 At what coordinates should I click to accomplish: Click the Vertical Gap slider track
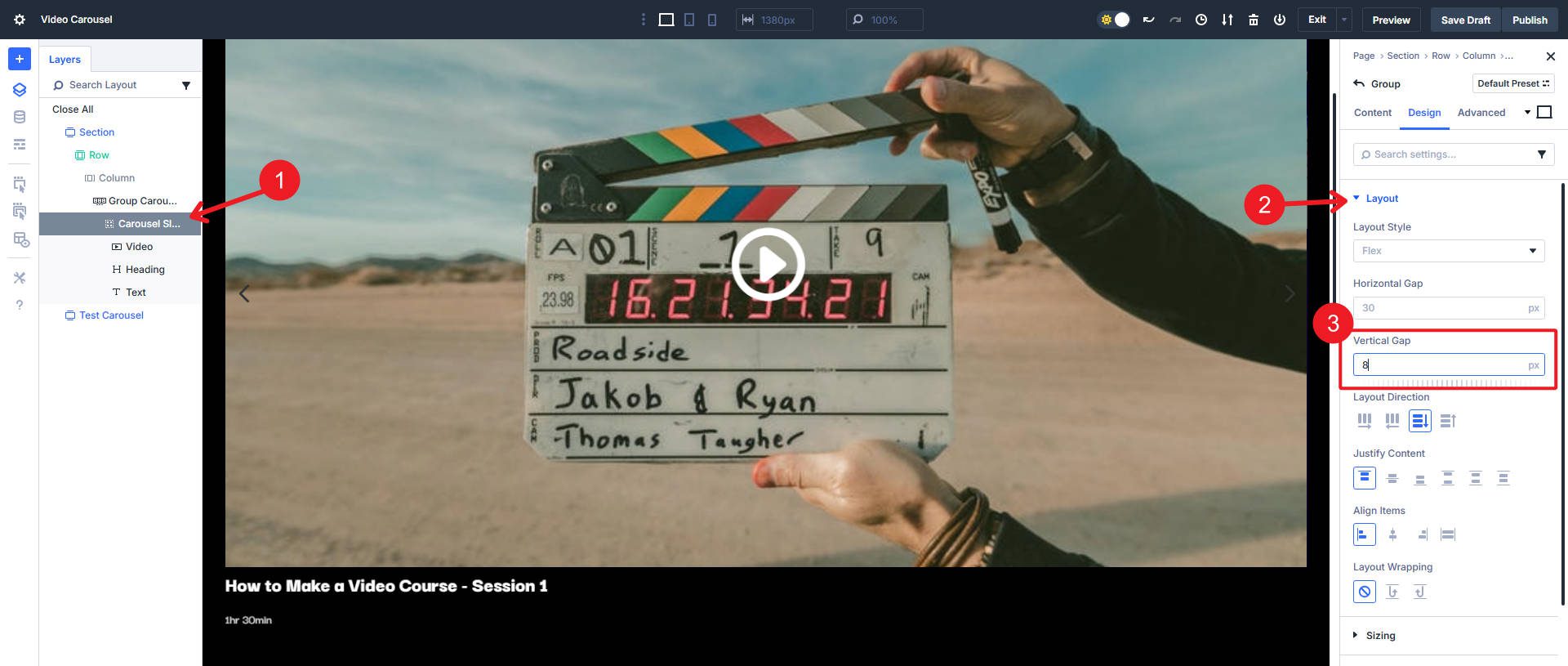click(1448, 382)
